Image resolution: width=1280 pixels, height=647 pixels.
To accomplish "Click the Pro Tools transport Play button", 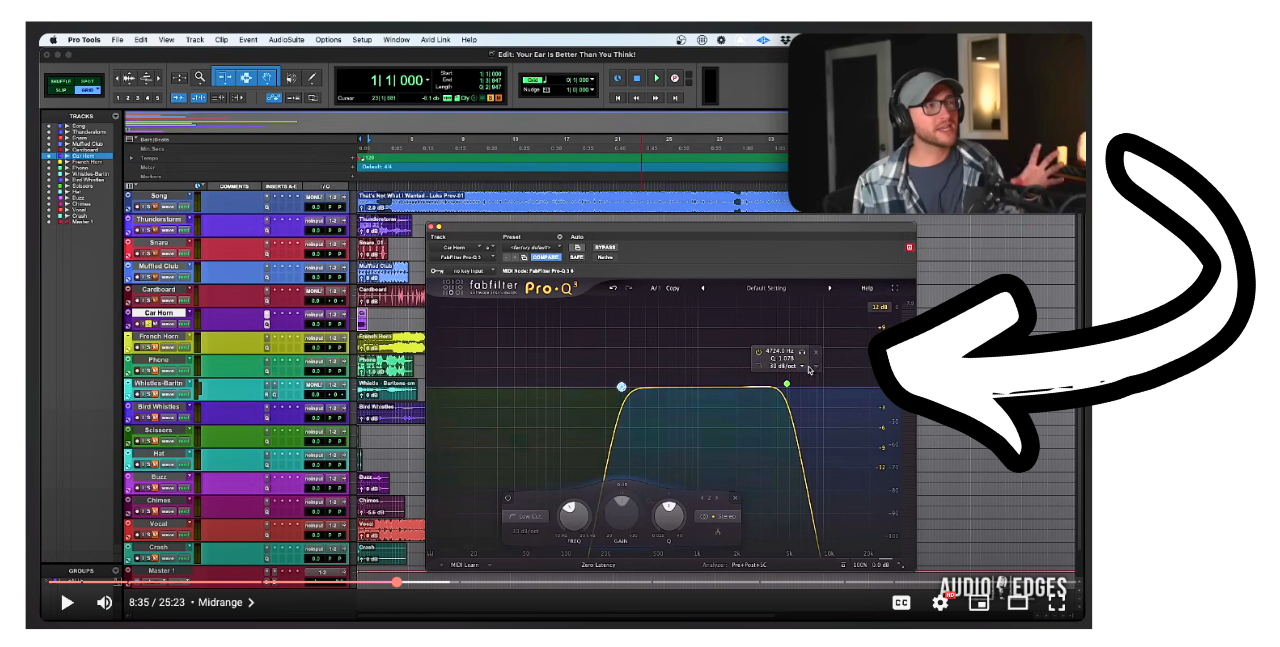I will tap(656, 78).
